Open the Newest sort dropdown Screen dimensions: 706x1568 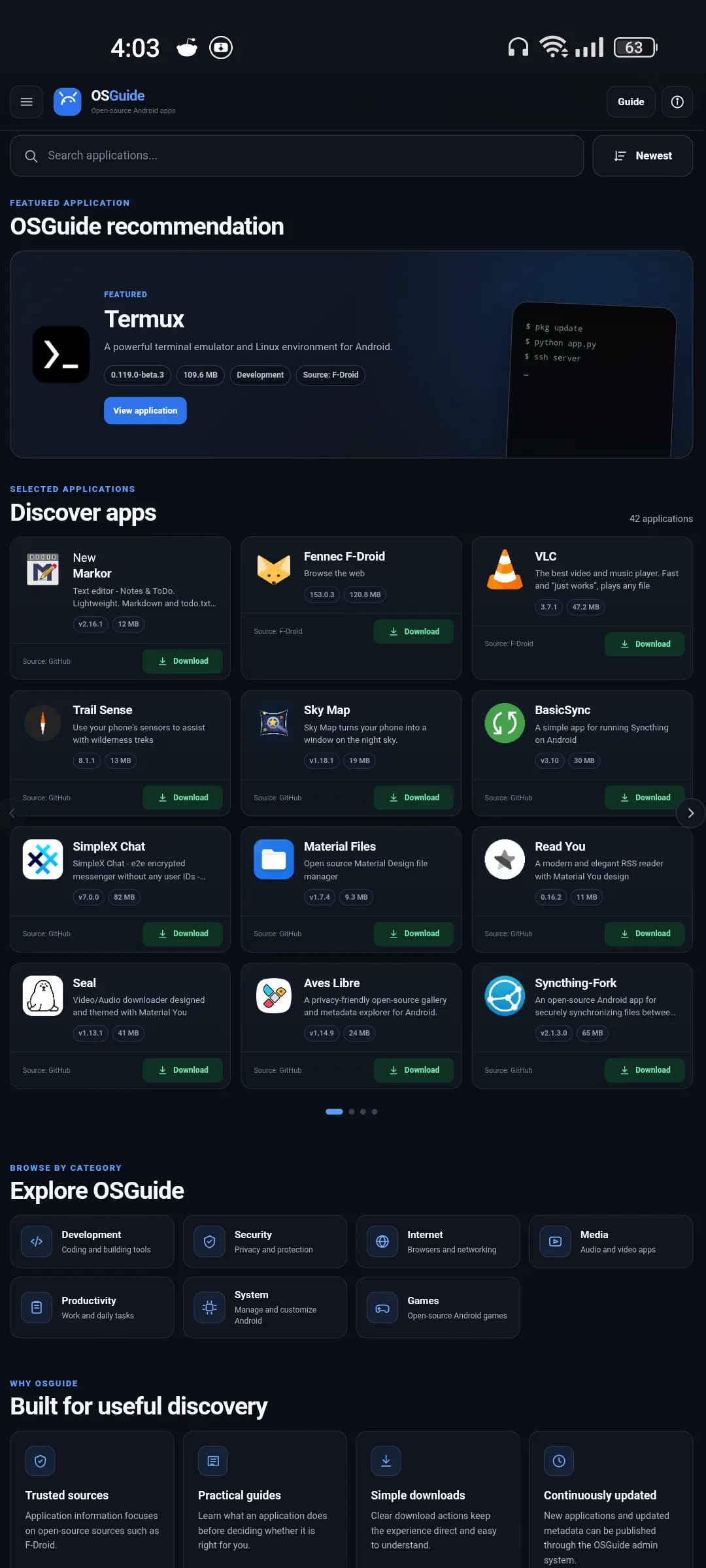(x=643, y=156)
